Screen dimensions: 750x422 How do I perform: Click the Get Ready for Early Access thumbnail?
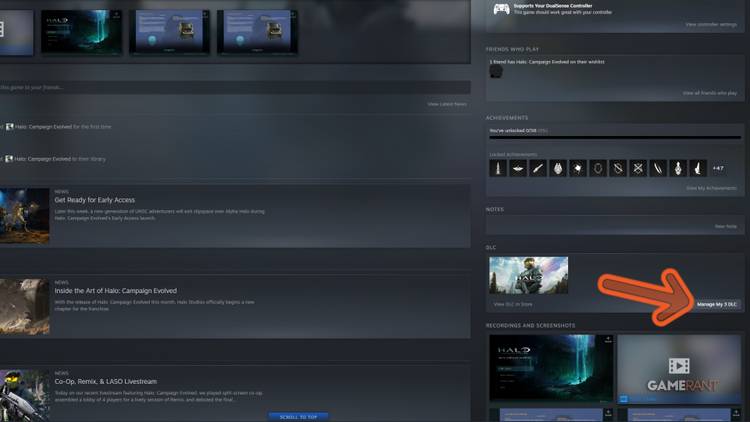[24, 216]
